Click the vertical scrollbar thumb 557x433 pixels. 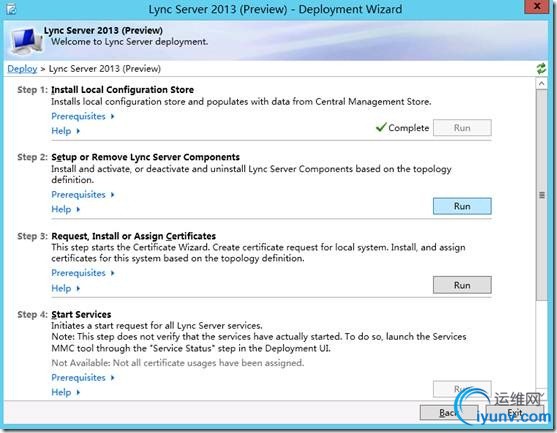541,195
